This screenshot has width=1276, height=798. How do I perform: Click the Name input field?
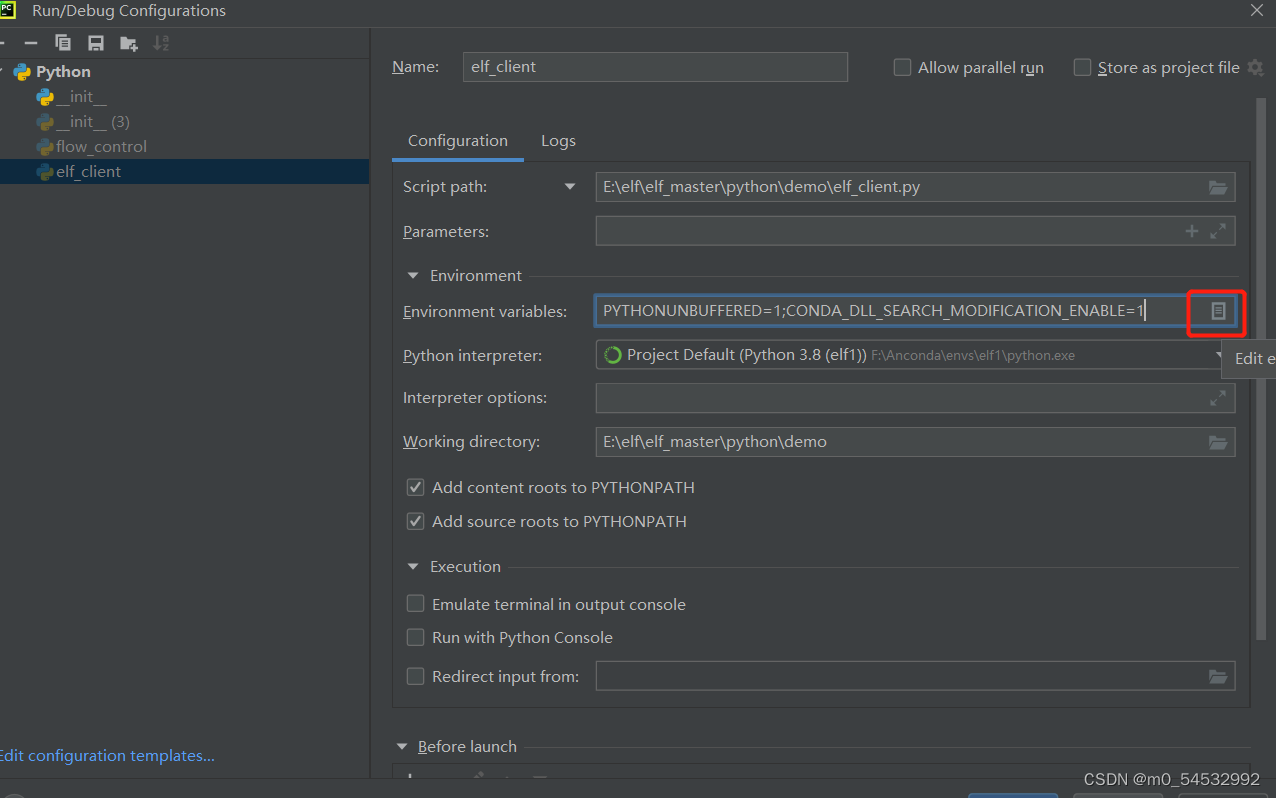(x=655, y=67)
